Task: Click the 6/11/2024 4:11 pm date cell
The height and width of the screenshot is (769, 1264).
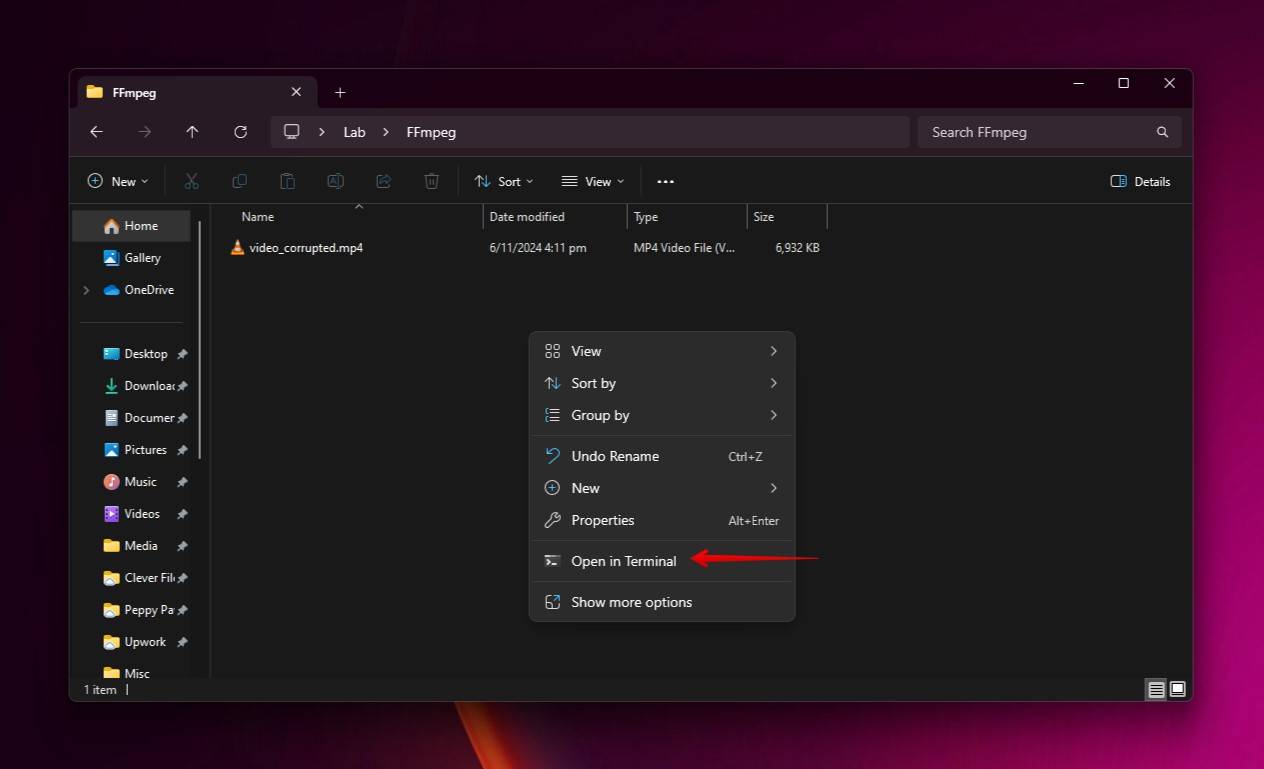Action: [538, 248]
